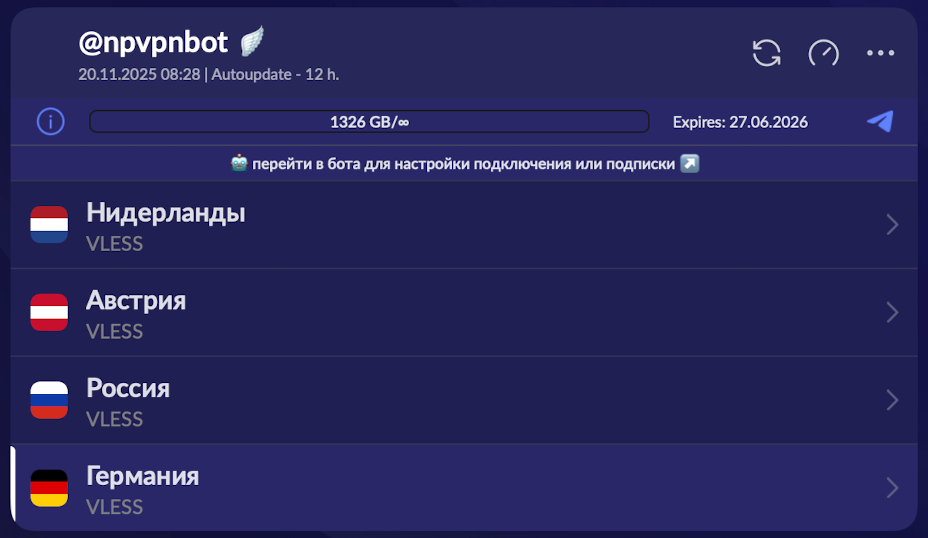Screen dimensions: 928x538
Task: Open the bot setup link banner
Action: [x=464, y=164]
